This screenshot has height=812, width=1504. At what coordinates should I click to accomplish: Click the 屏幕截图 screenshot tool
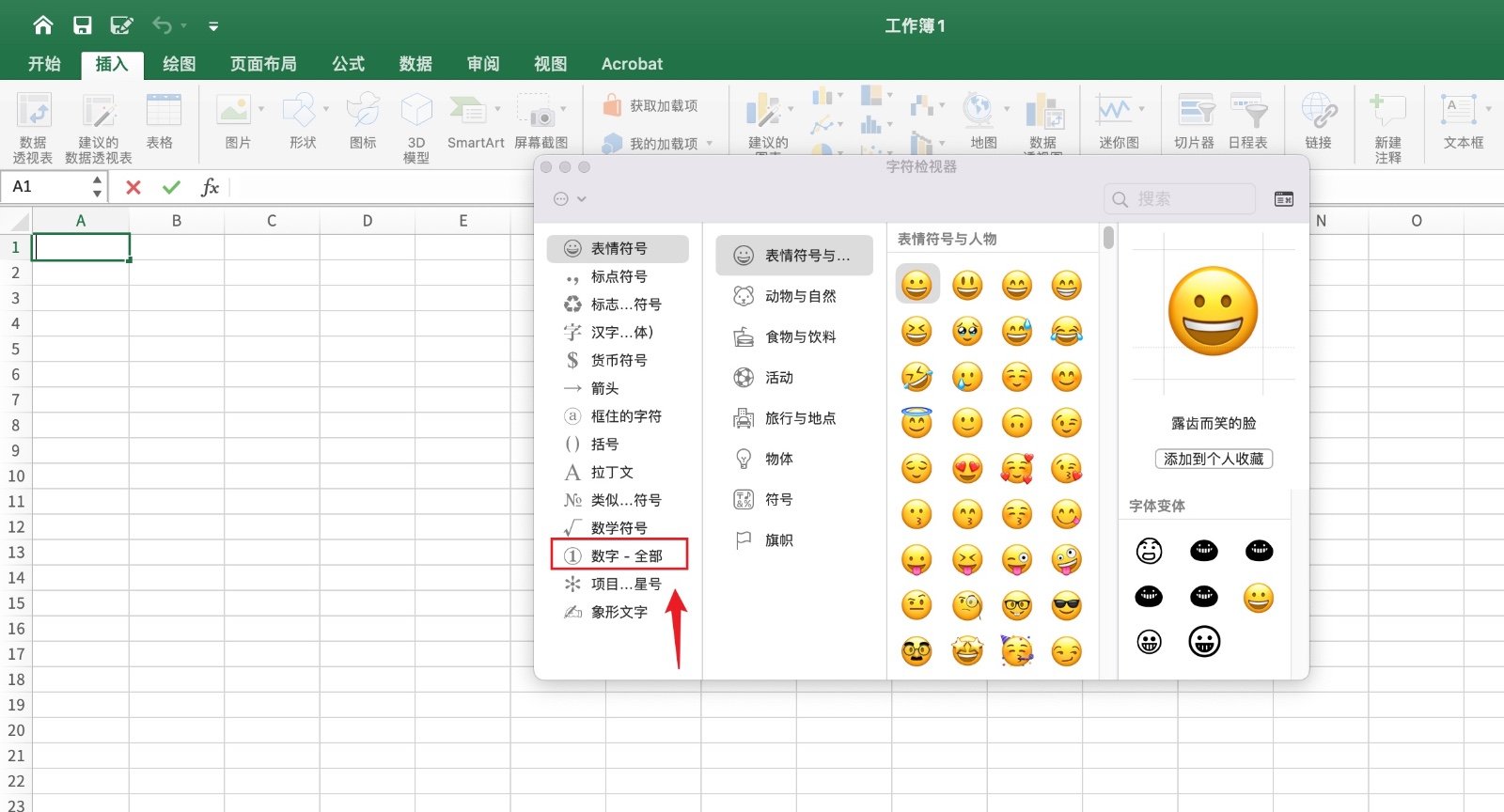click(x=540, y=120)
